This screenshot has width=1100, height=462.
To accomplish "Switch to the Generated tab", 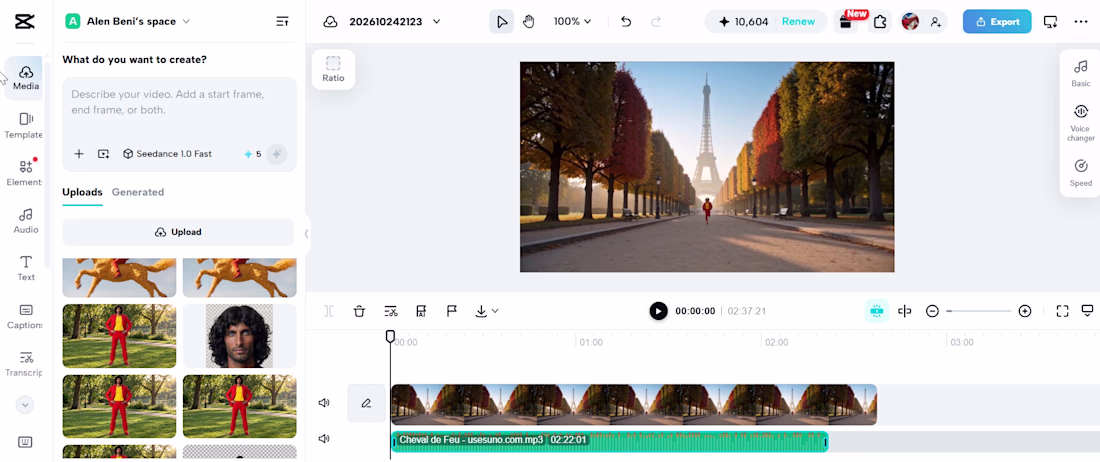I will (138, 192).
